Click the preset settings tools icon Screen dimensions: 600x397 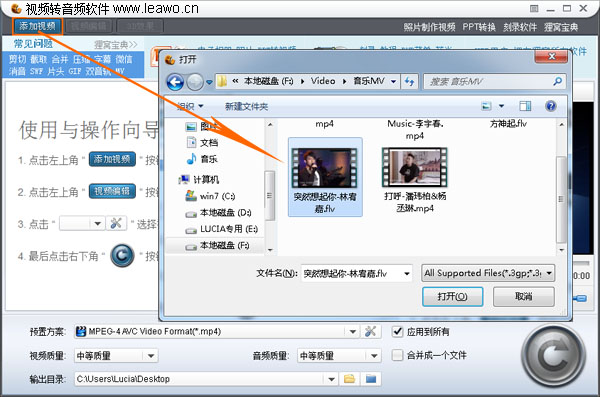pyautogui.click(x=370, y=332)
